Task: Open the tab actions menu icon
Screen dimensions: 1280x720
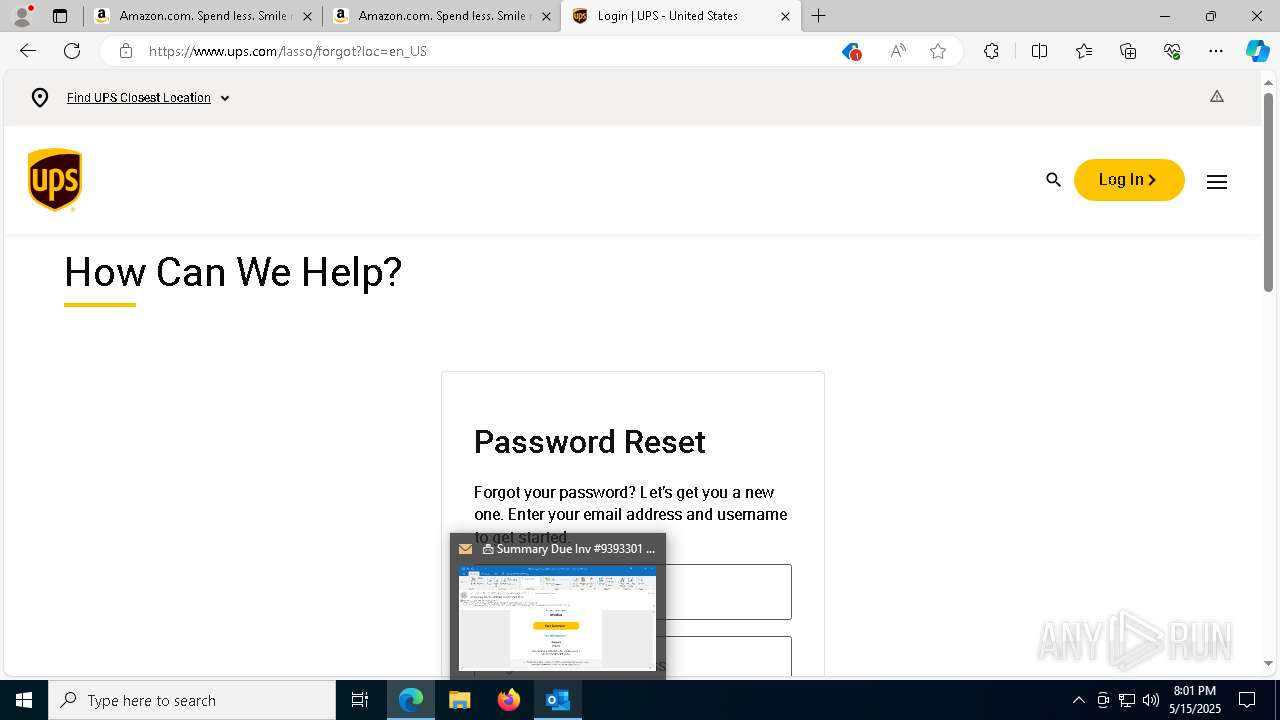Action: point(60,16)
